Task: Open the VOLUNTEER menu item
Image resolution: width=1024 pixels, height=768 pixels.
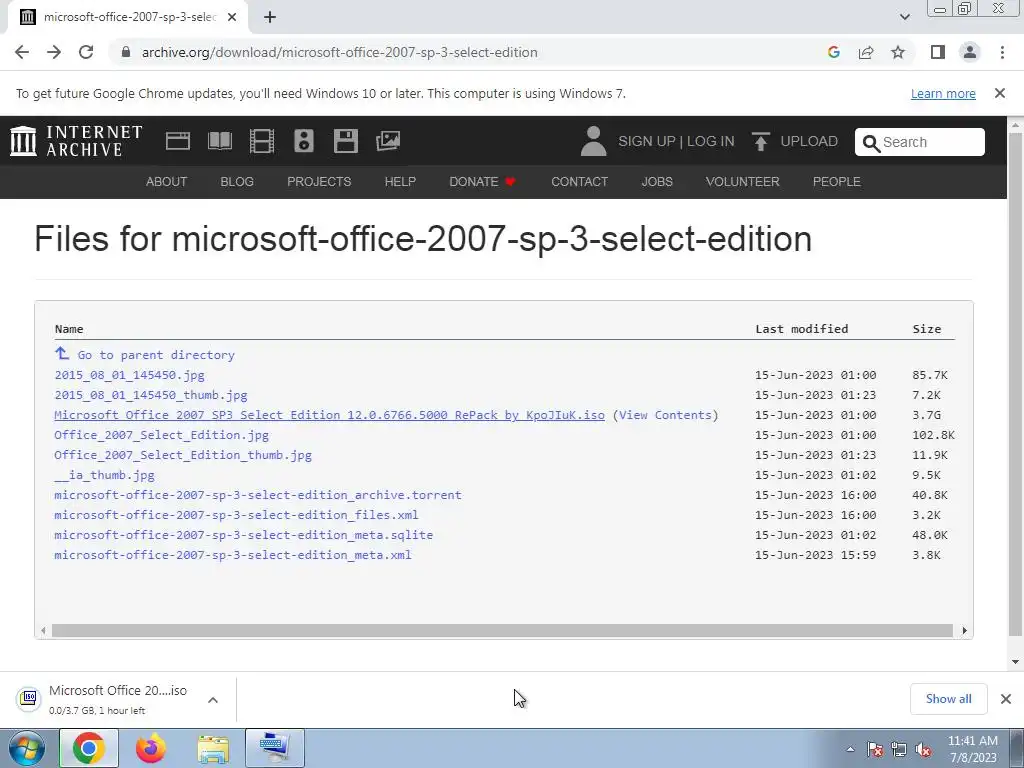Action: pos(743,182)
